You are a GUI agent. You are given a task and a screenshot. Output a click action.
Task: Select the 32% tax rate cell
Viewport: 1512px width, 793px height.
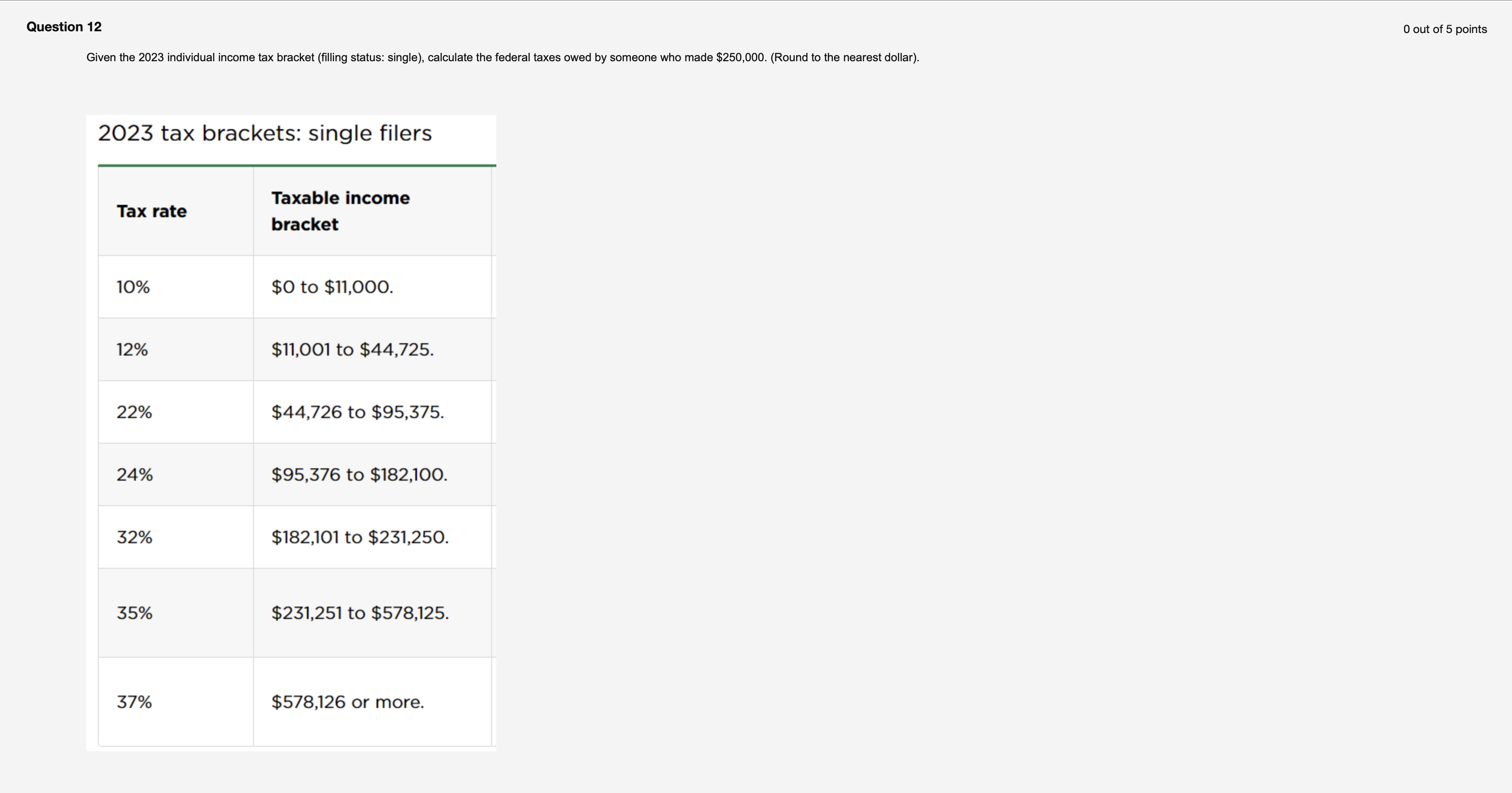[x=134, y=537]
